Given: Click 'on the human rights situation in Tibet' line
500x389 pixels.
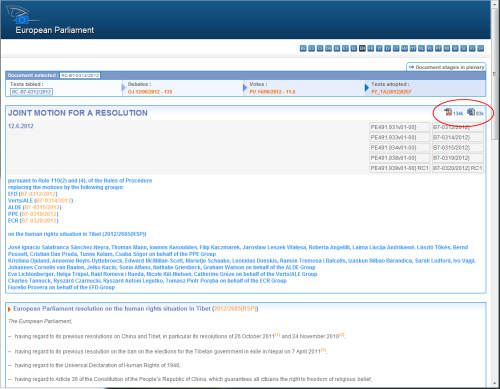Looking at the screenshot, I should [77, 234].
